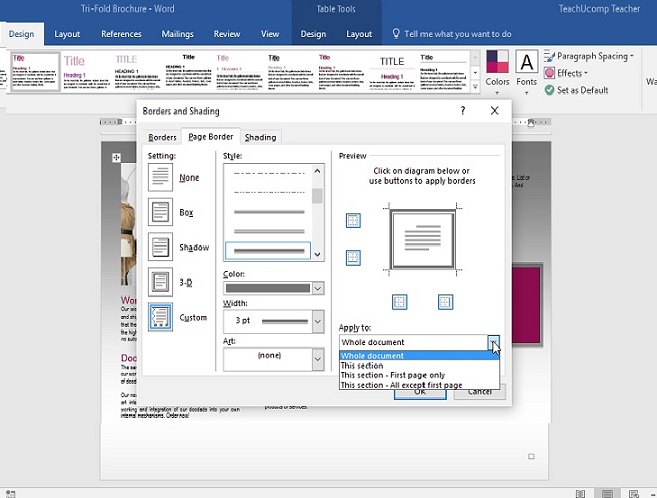Open the Colors theme button

[x=497, y=70]
